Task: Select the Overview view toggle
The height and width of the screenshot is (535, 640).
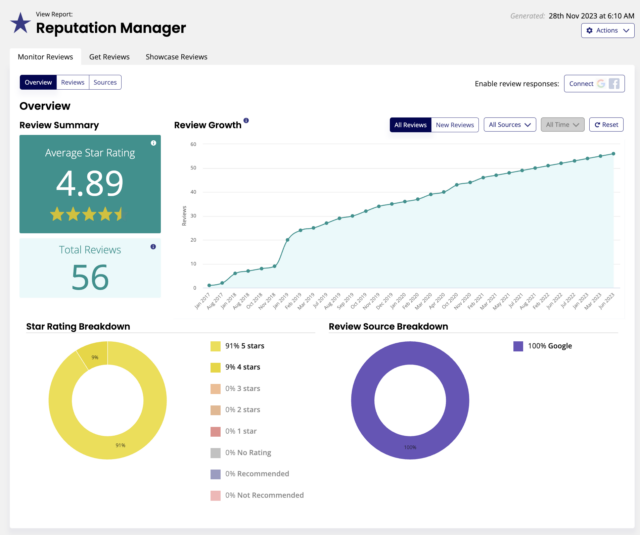Action: [38, 82]
